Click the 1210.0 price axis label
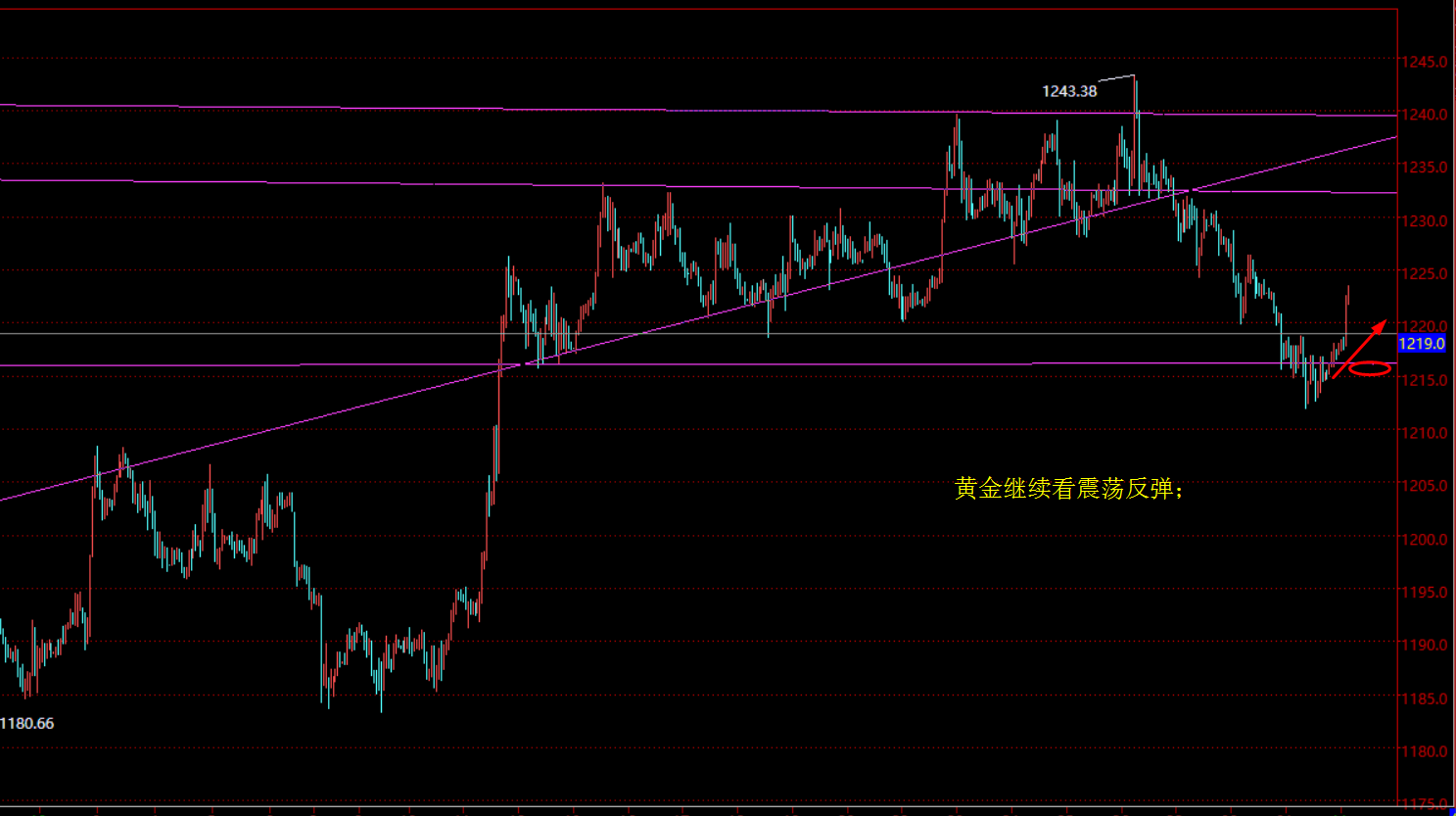 (1424, 433)
